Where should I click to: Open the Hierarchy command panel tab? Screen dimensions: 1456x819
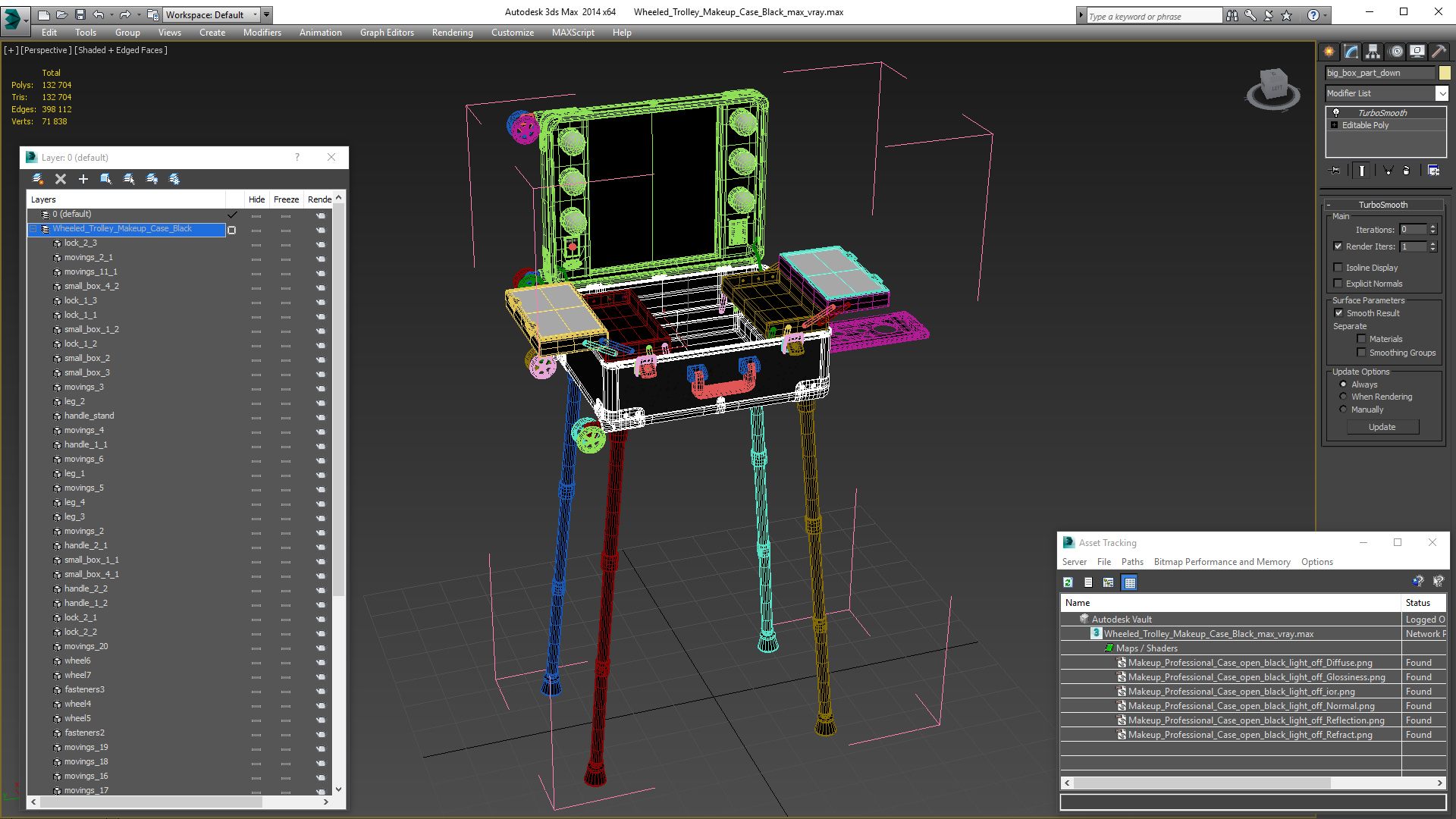coord(1373,52)
